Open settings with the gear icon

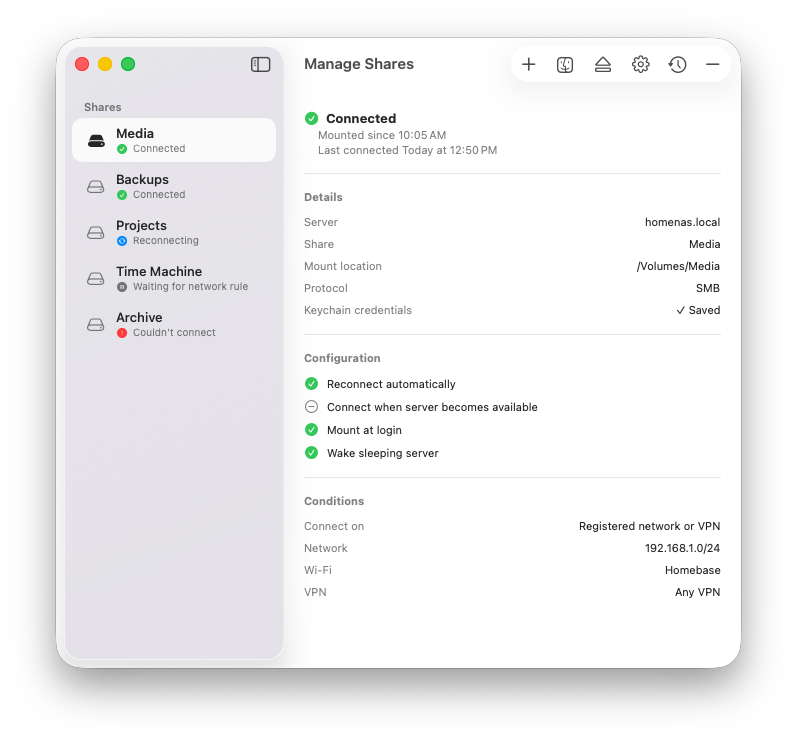click(x=640, y=65)
